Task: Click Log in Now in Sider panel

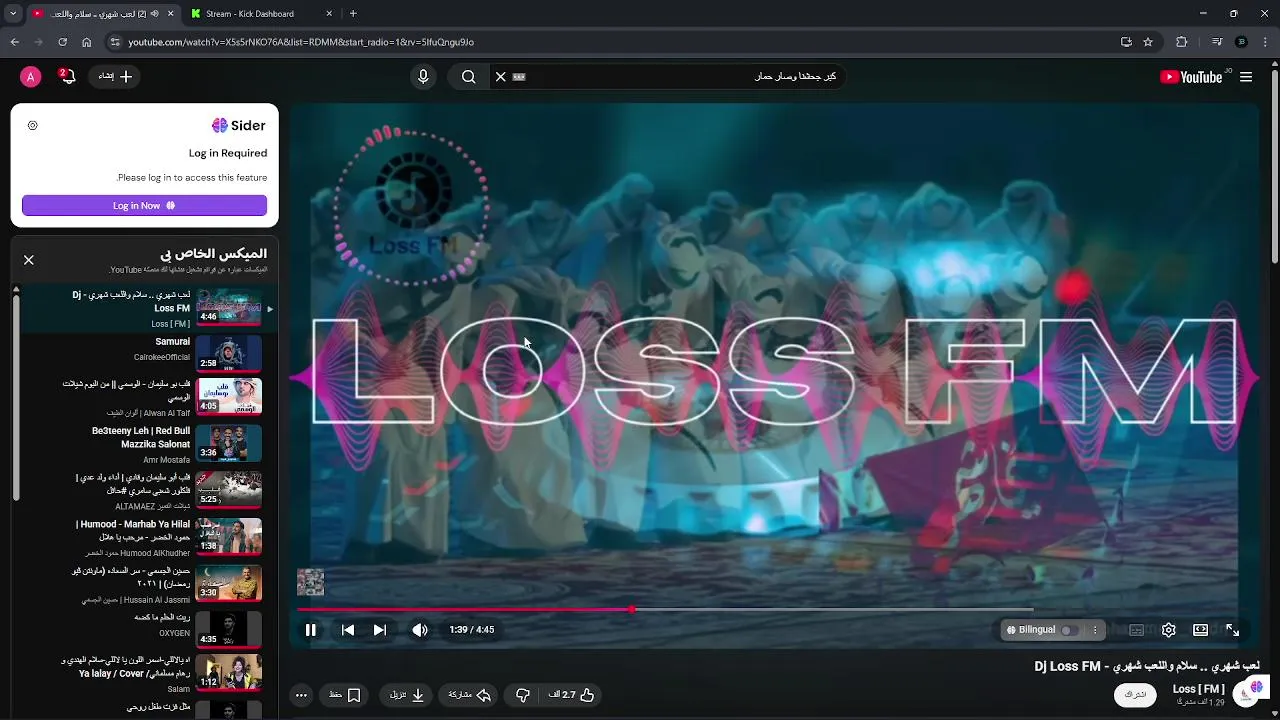Action: (144, 205)
